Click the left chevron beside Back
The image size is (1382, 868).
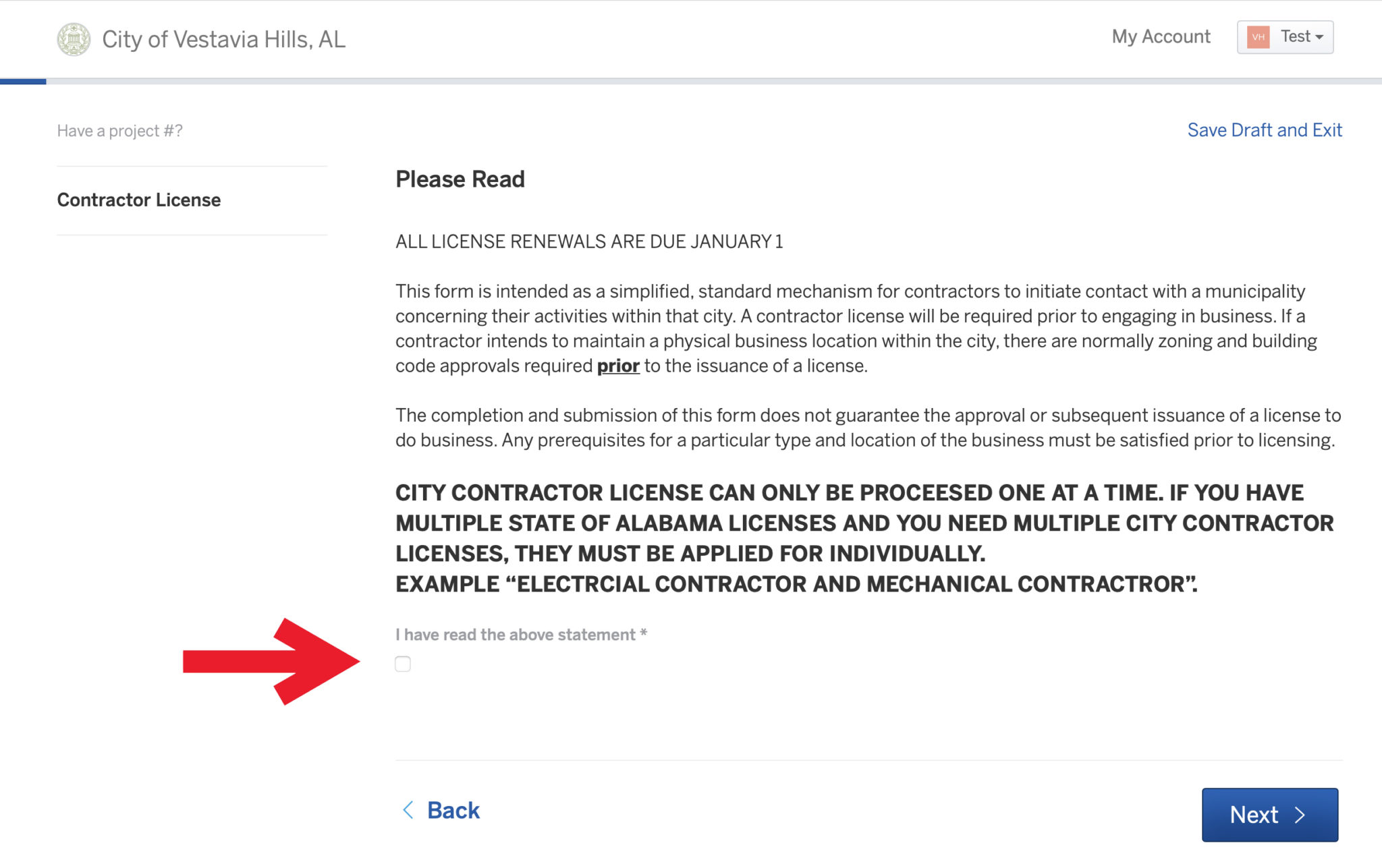tap(408, 810)
